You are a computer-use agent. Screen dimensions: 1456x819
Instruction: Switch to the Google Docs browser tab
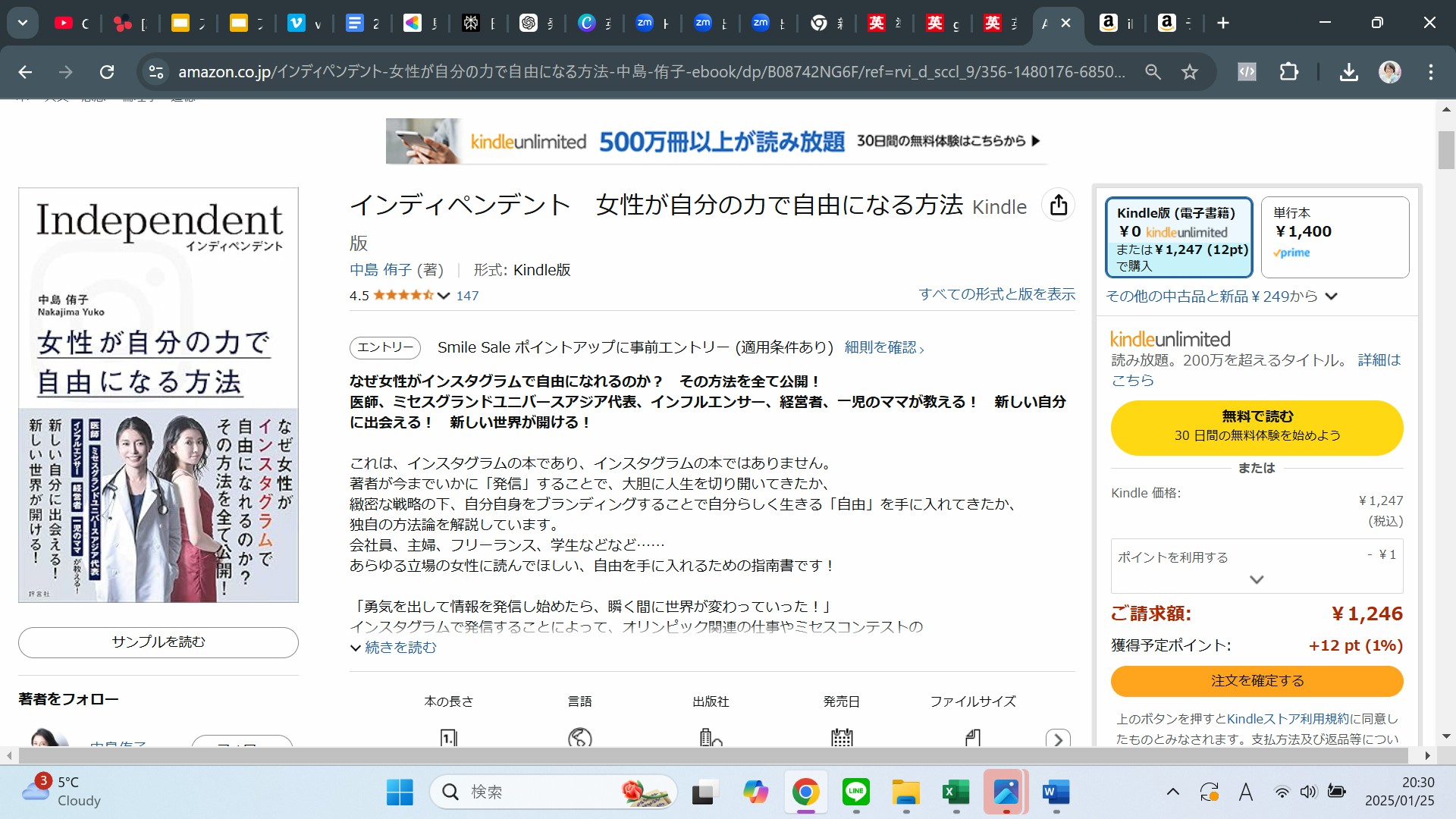pos(362,23)
